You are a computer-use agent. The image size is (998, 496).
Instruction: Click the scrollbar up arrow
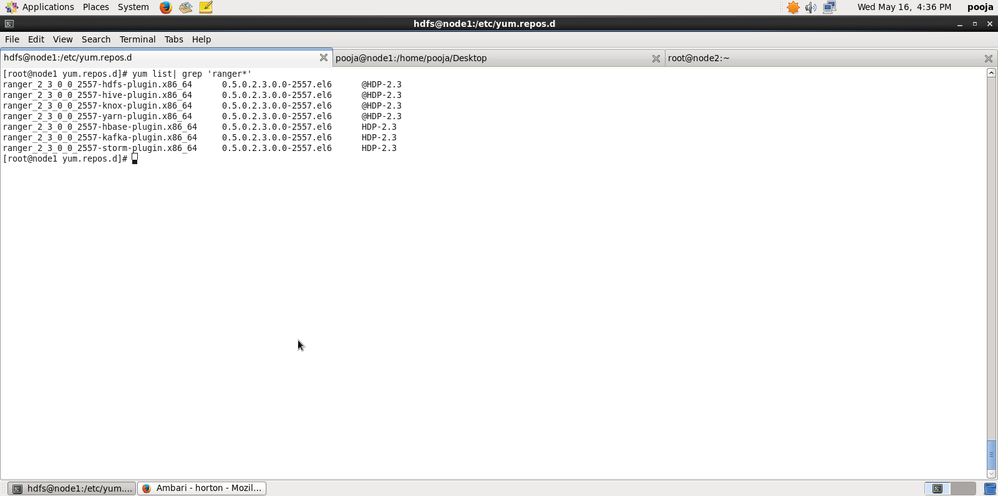(992, 73)
